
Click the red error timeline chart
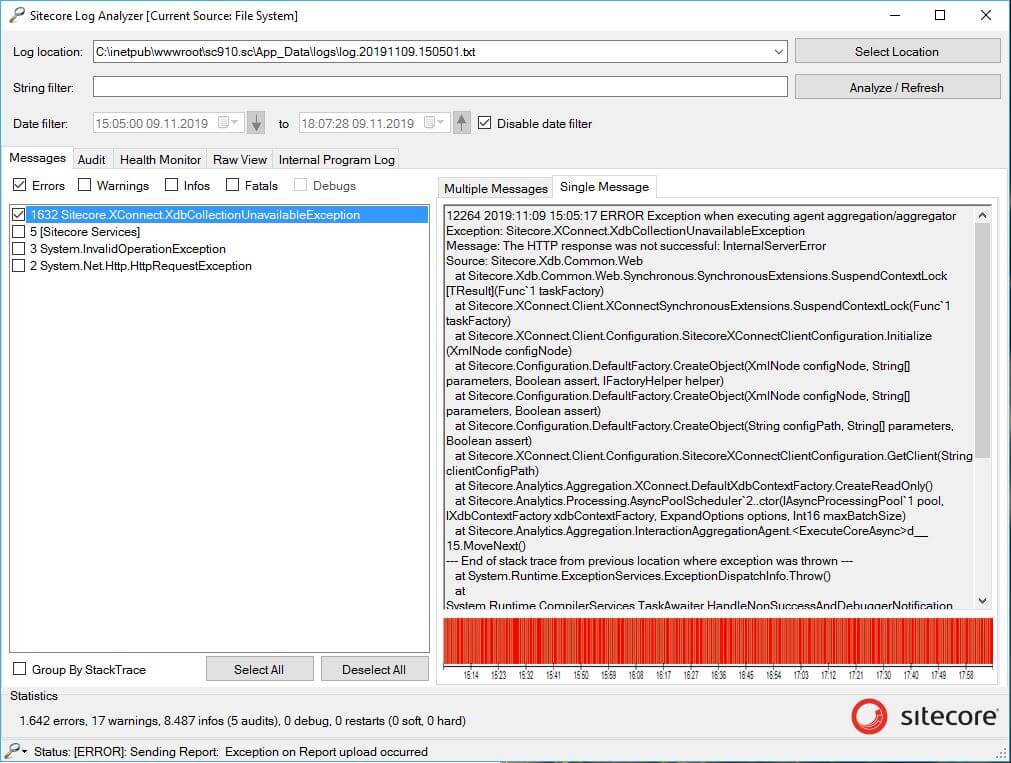(x=717, y=642)
